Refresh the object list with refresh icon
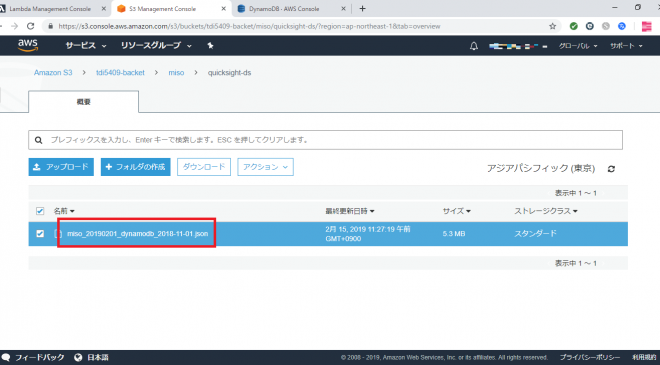660x365 pixels. point(611,169)
